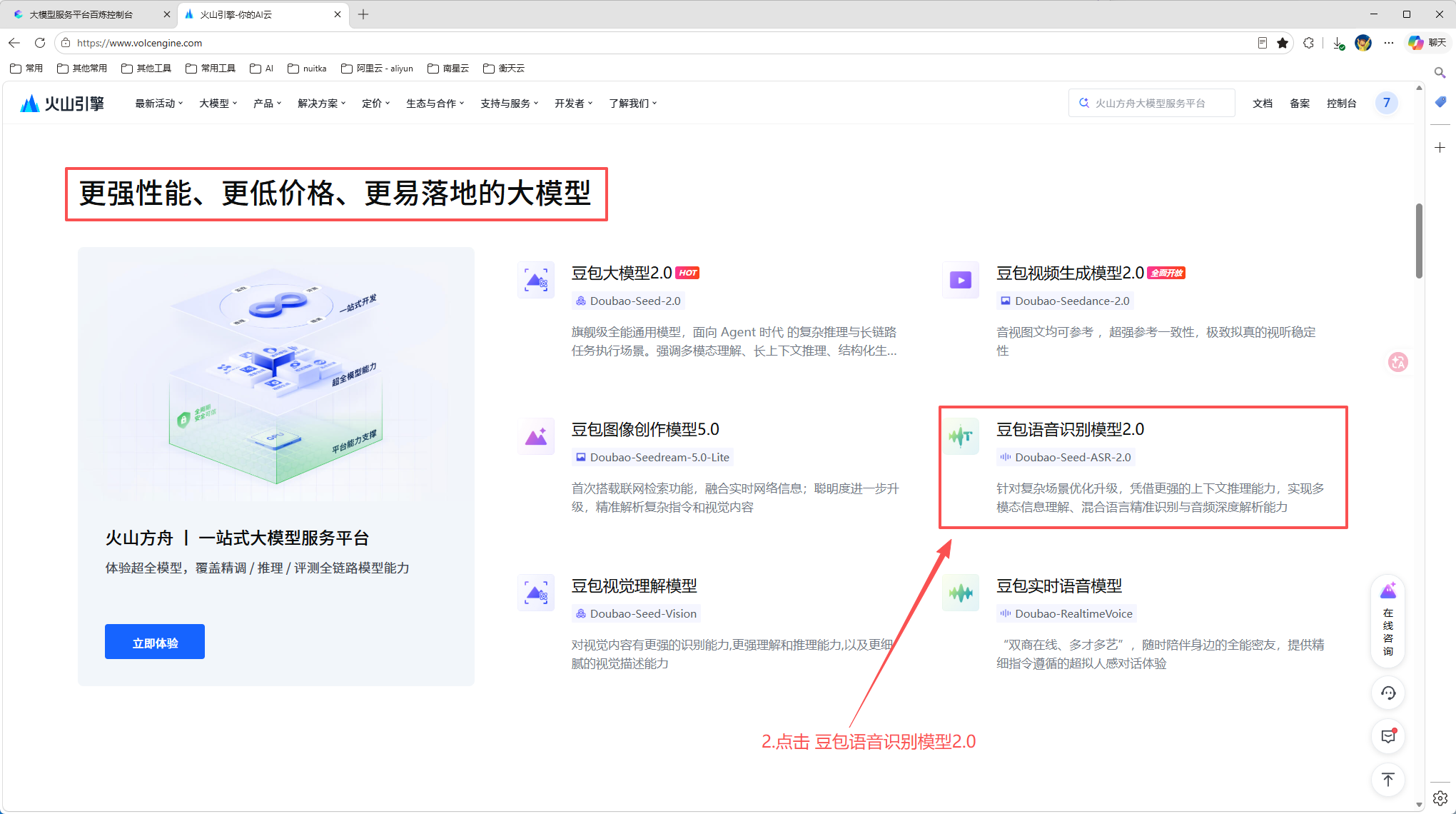Expand the 产品 nav dropdown
This screenshot has width=1456, height=814.
268,104
